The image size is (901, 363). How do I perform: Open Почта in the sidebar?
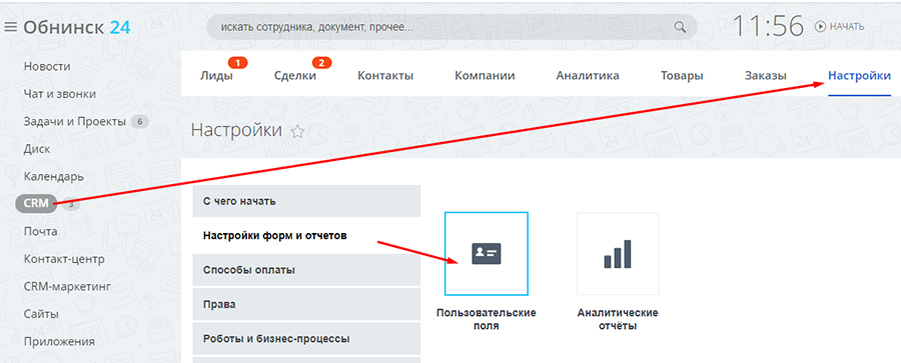40,231
